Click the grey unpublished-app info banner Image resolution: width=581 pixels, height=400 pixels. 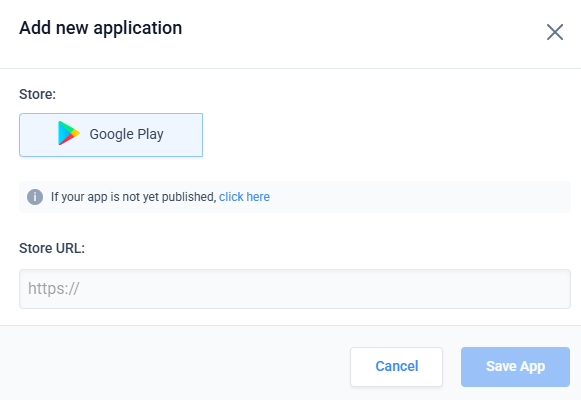tap(295, 197)
